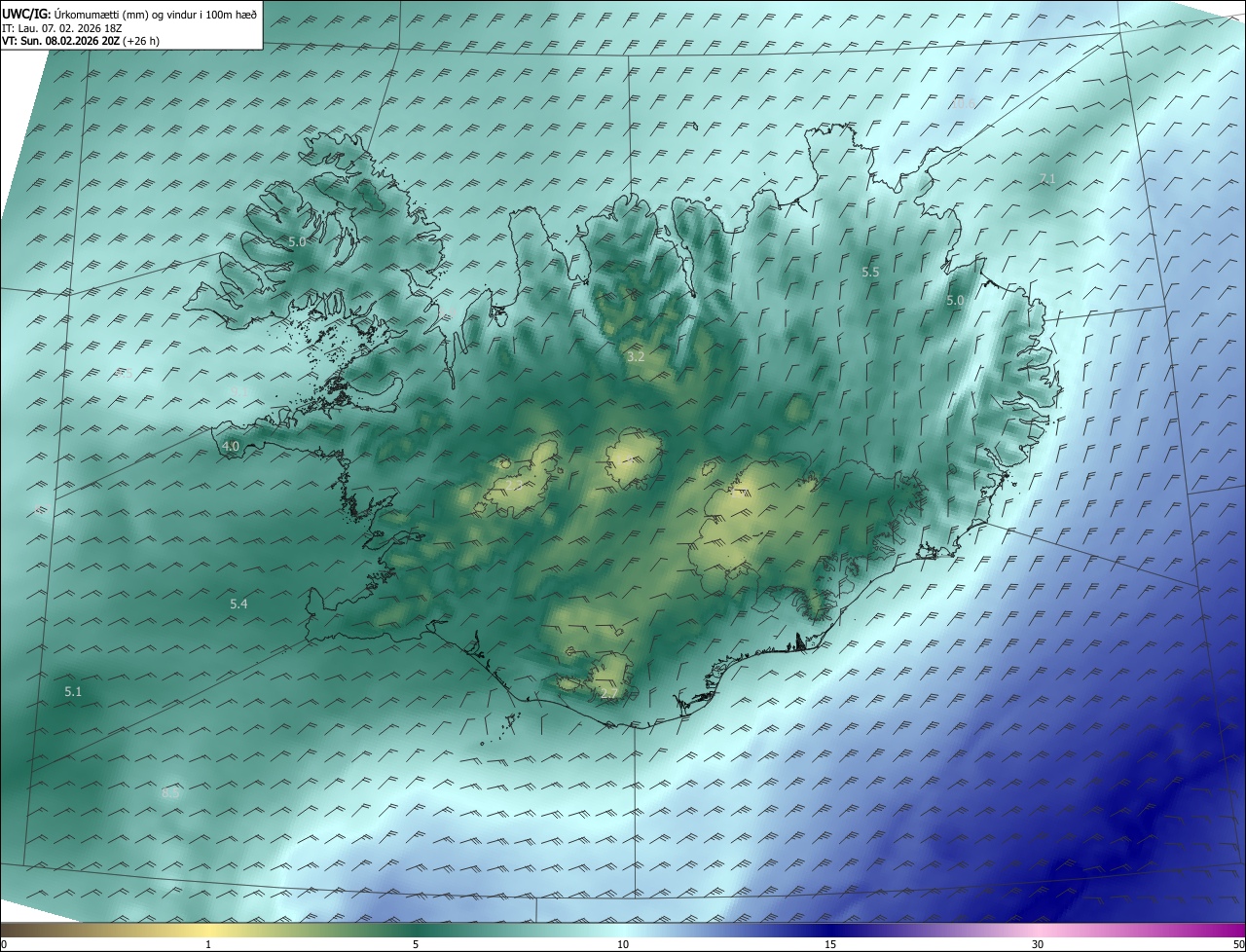Click the "1" tick on the color scale
Screen dimensions: 1246x952
[x=208, y=944]
